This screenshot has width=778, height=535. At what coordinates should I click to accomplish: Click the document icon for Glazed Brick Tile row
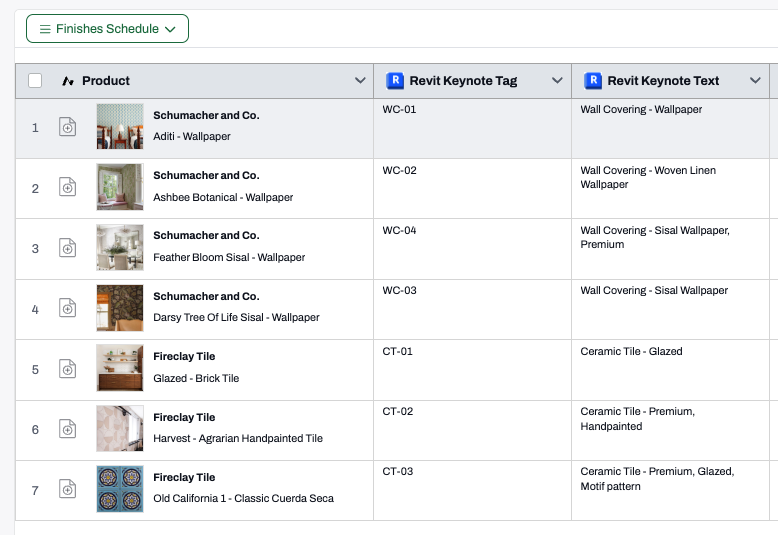(x=67, y=369)
